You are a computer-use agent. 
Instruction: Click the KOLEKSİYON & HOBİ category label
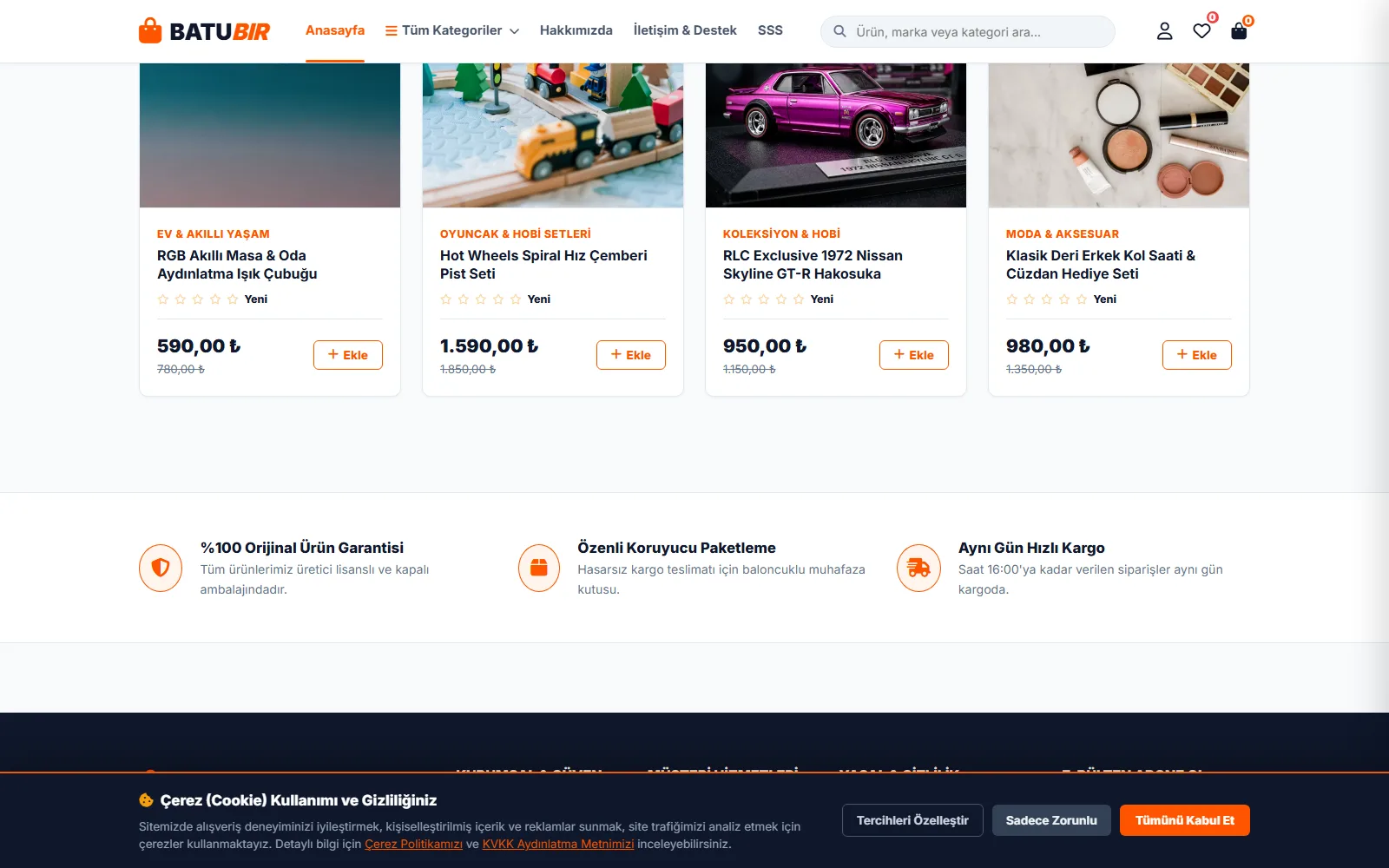[x=781, y=234]
